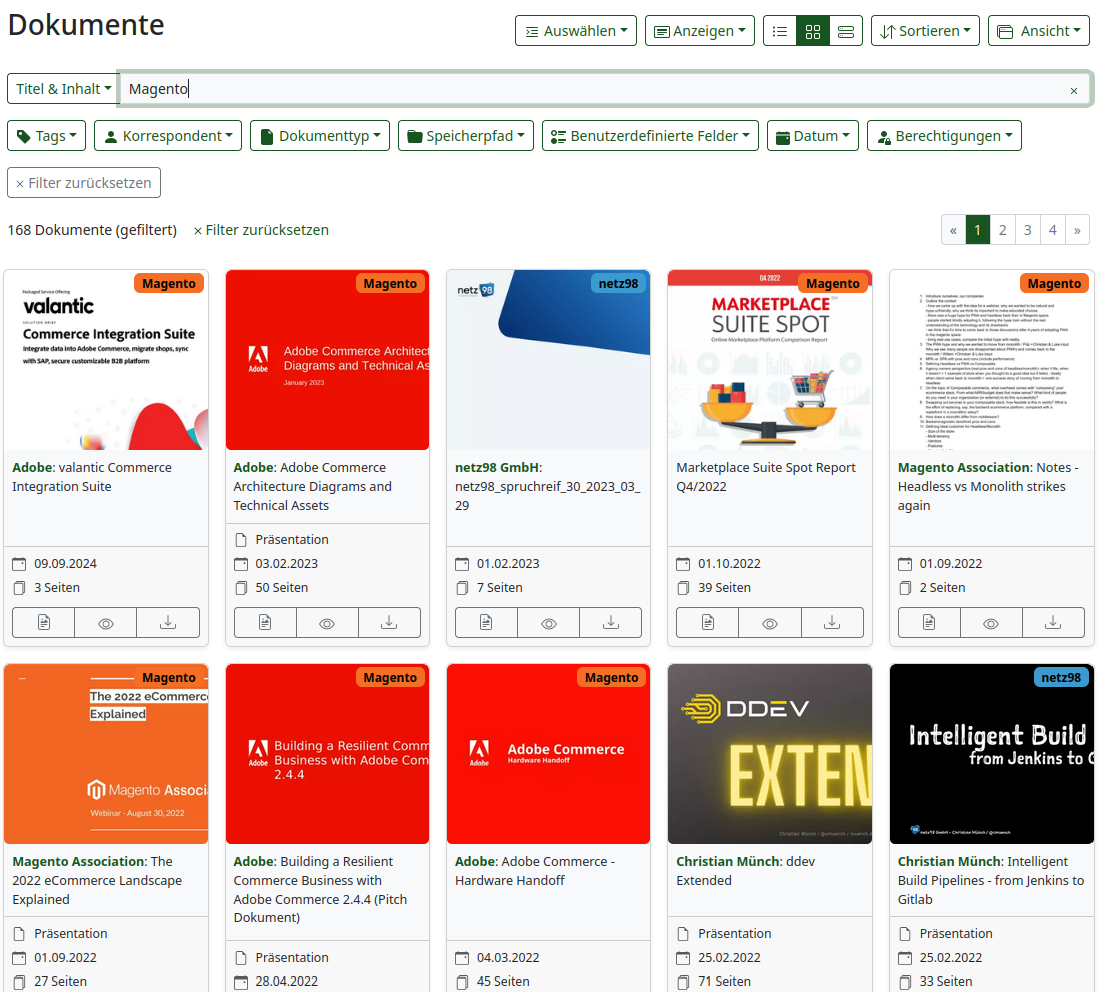Filter by netz98 GmbH correspondent link
The image size is (1103, 992).
(498, 467)
